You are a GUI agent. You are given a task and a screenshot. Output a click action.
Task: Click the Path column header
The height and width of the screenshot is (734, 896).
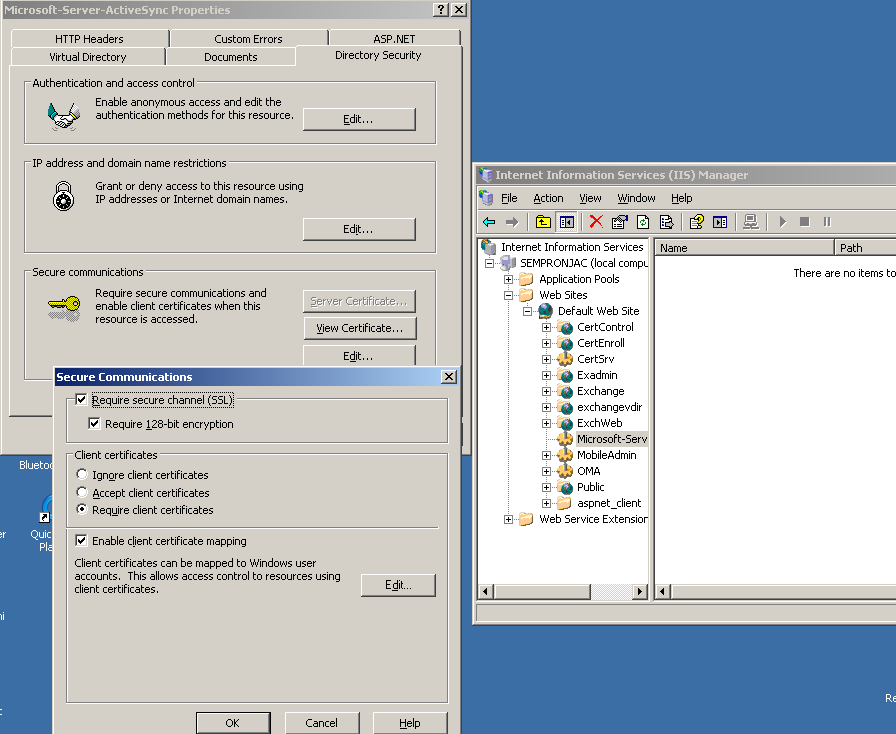click(x=865, y=248)
